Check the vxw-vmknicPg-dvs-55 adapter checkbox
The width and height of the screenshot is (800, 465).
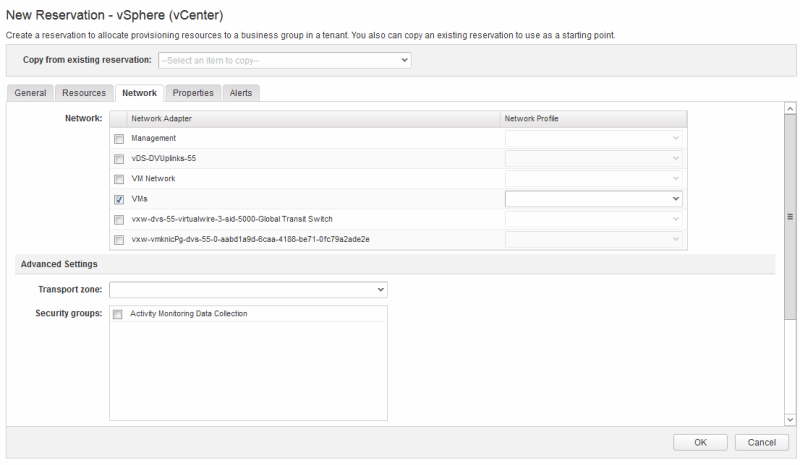pos(119,240)
